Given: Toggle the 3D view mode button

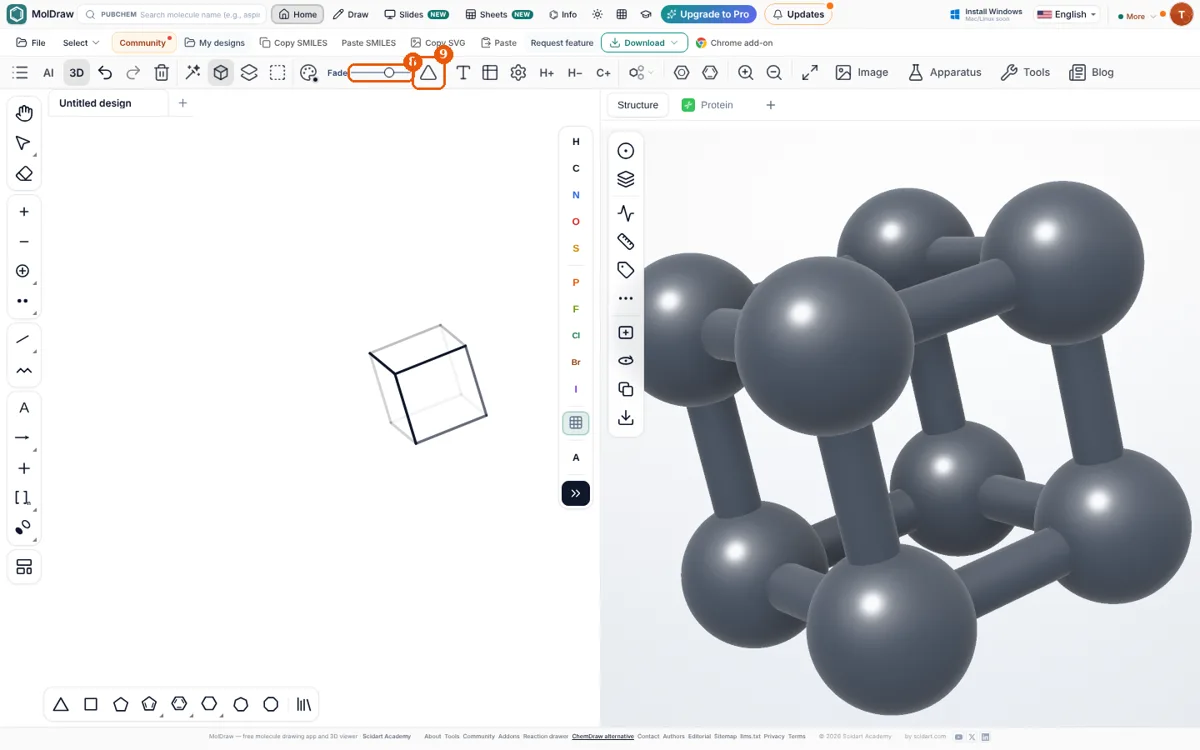Looking at the screenshot, I should pyautogui.click(x=76, y=73).
